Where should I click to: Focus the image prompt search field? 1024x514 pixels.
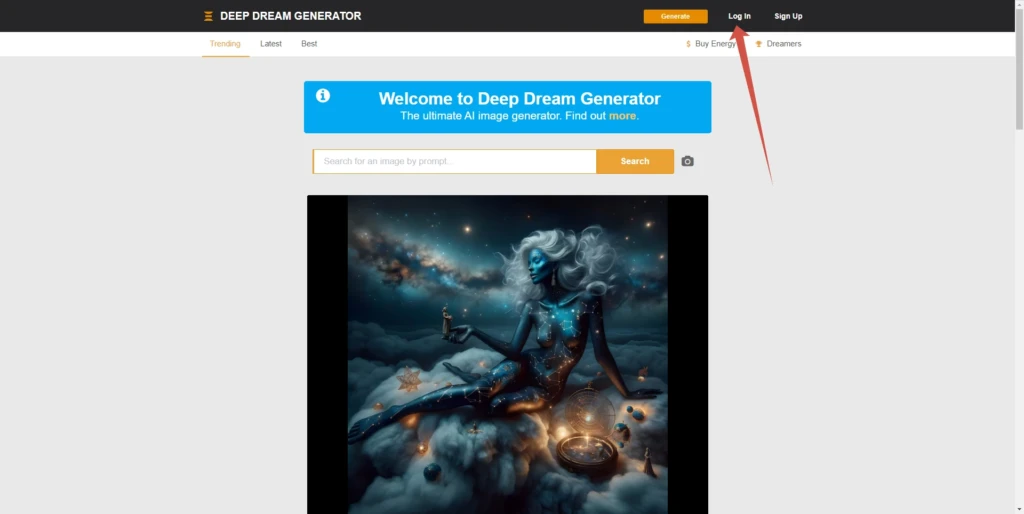(x=455, y=161)
